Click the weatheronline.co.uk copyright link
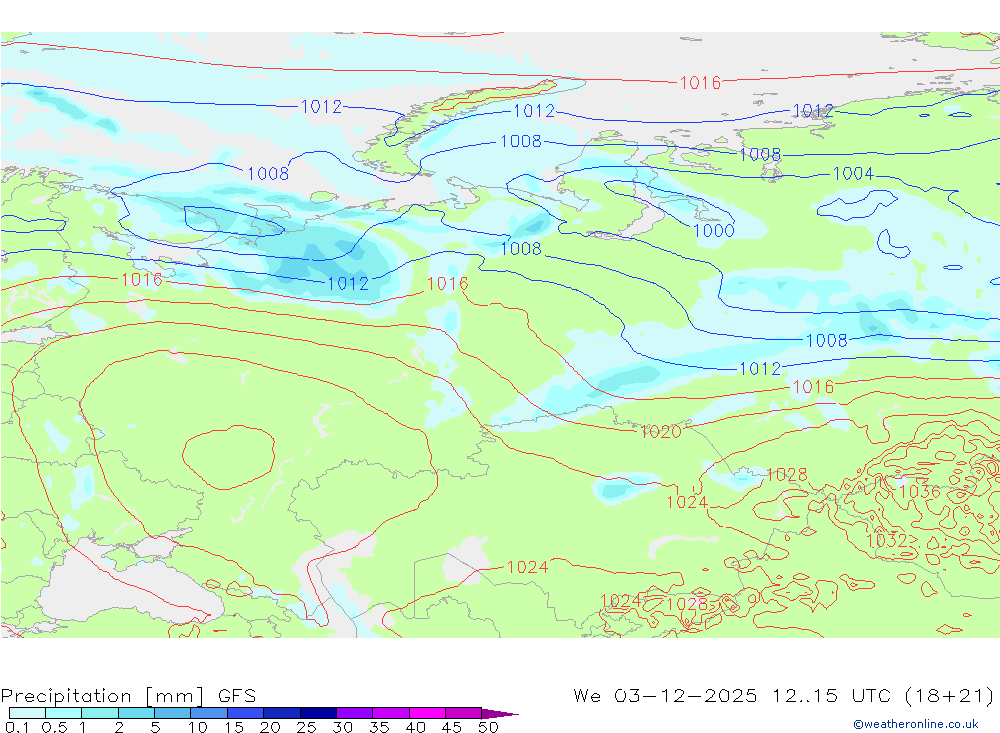 [916, 724]
